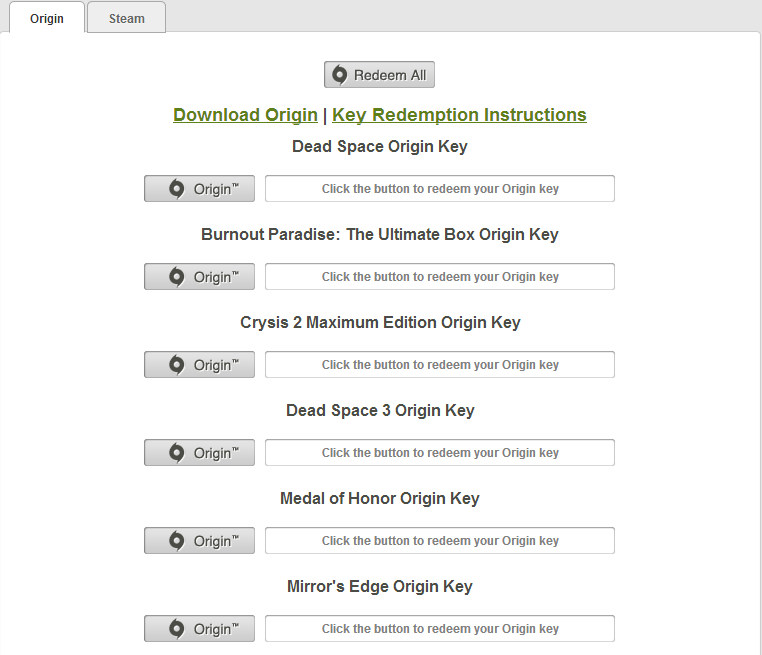This screenshot has height=655, width=762.
Task: Open the Download Origin link
Action: (245, 115)
